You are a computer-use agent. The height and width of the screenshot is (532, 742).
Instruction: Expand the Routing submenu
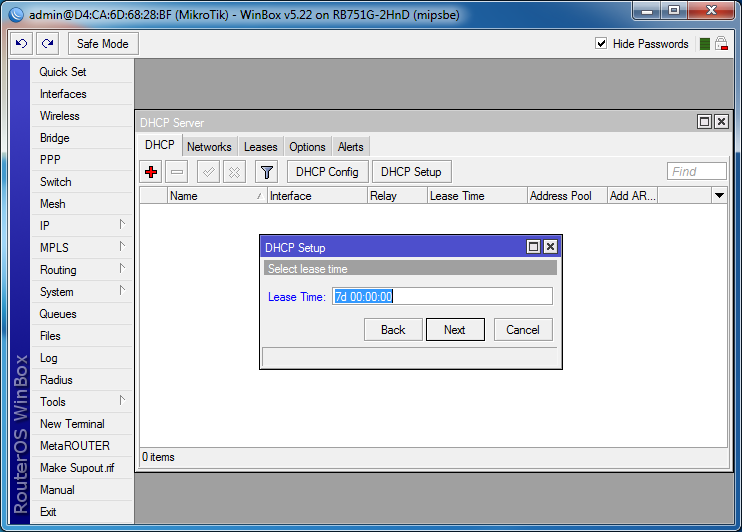click(x=122, y=268)
